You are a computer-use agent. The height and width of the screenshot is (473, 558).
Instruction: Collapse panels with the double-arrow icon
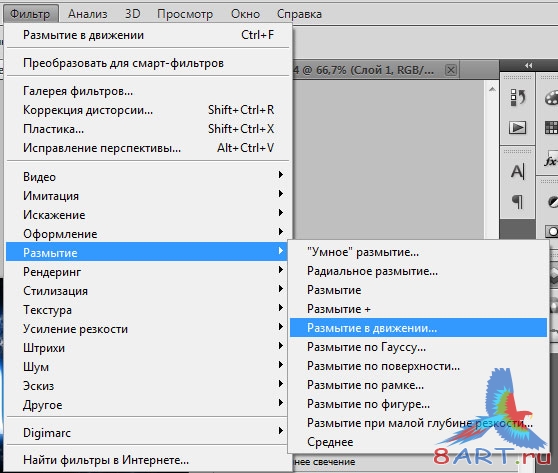[528, 65]
